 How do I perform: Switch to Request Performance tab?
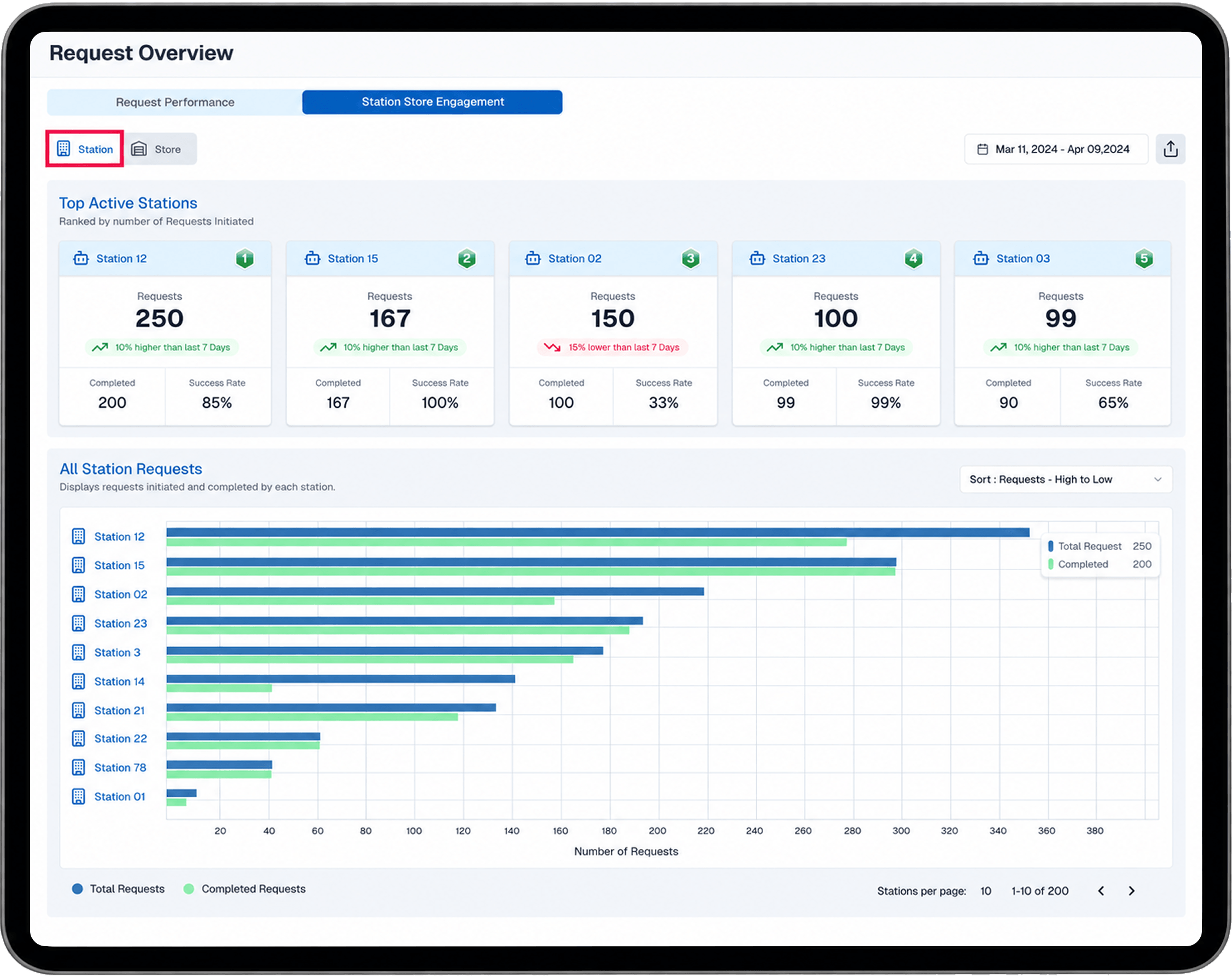tap(175, 102)
